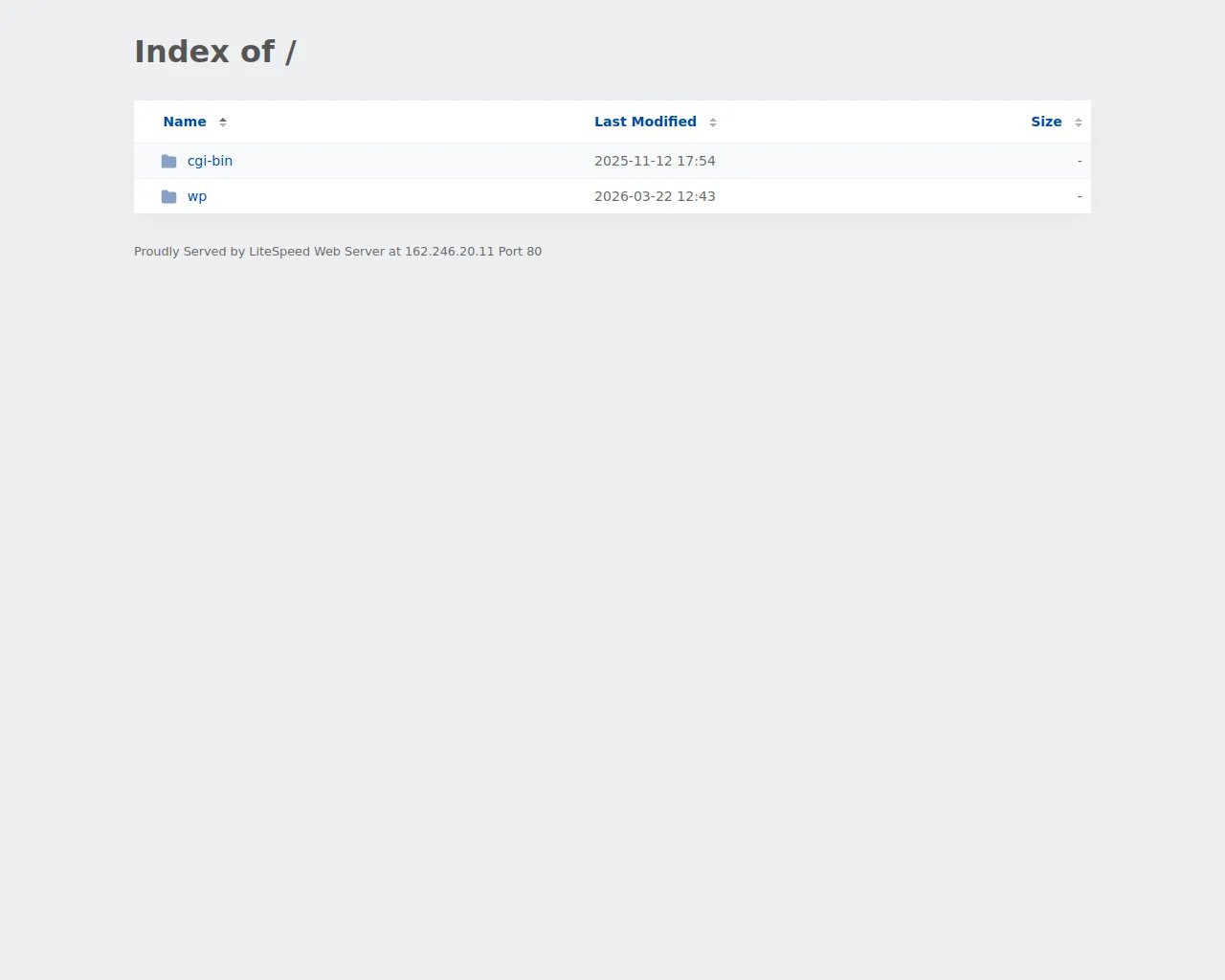
Task: Sort the listing by Size
Action: pyautogui.click(x=1047, y=122)
